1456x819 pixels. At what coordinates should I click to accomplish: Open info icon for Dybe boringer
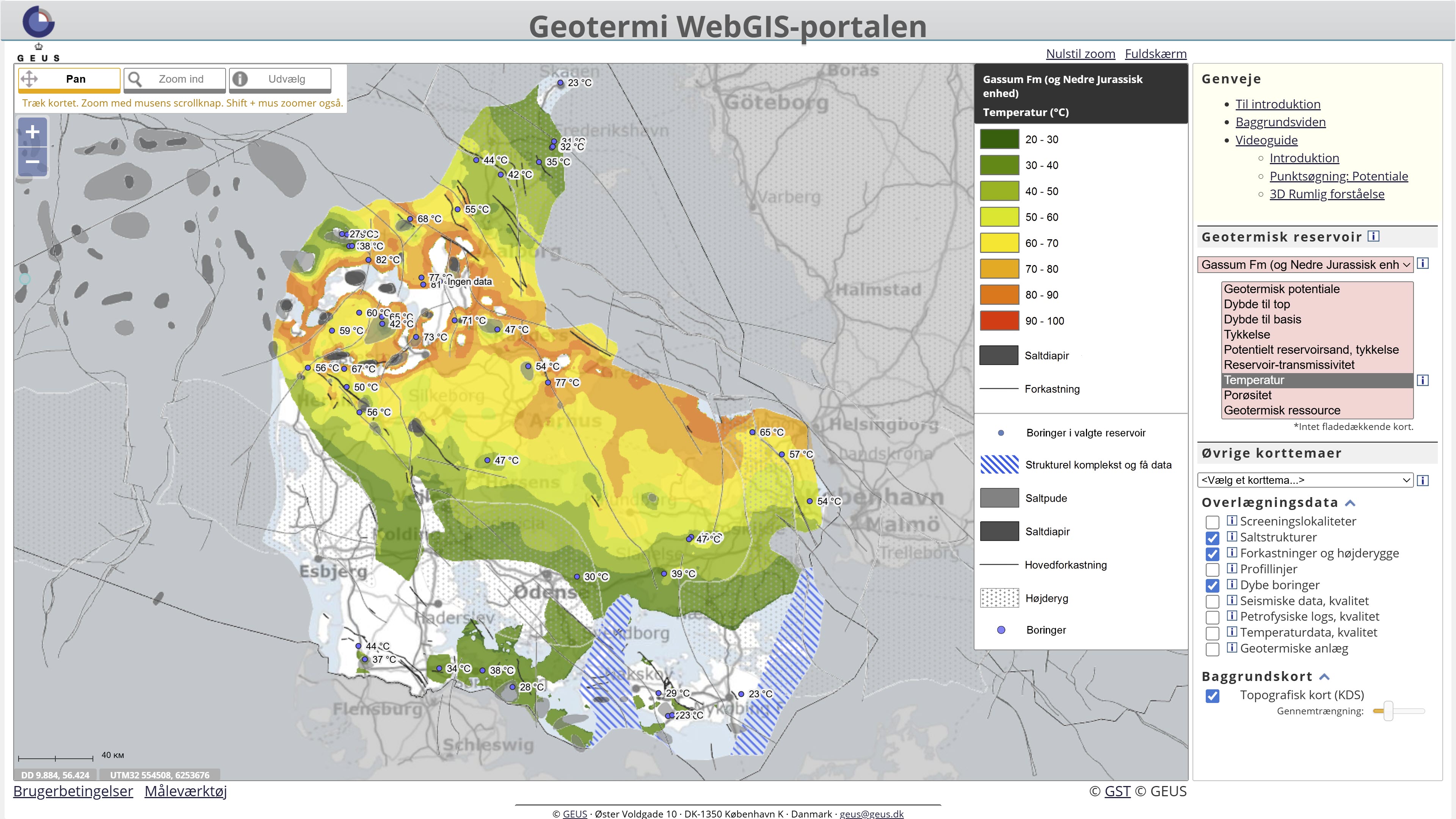click(1232, 584)
